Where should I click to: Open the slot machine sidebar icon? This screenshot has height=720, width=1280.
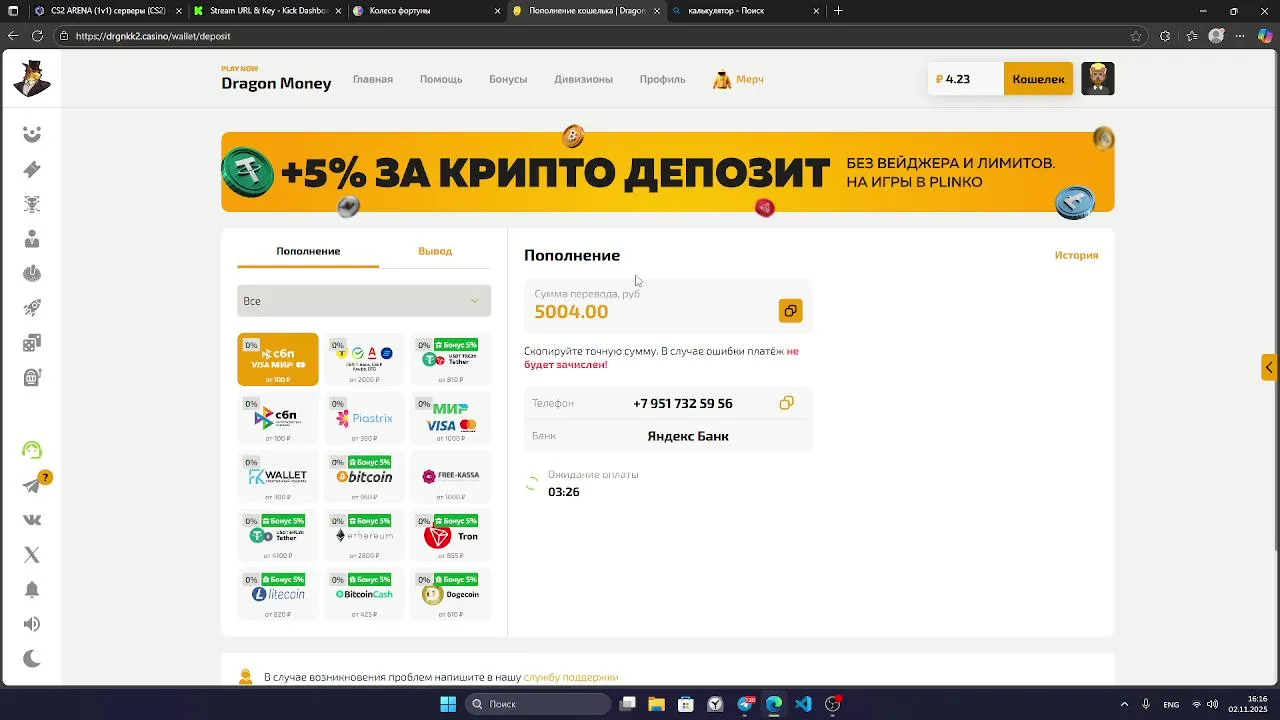coord(32,378)
